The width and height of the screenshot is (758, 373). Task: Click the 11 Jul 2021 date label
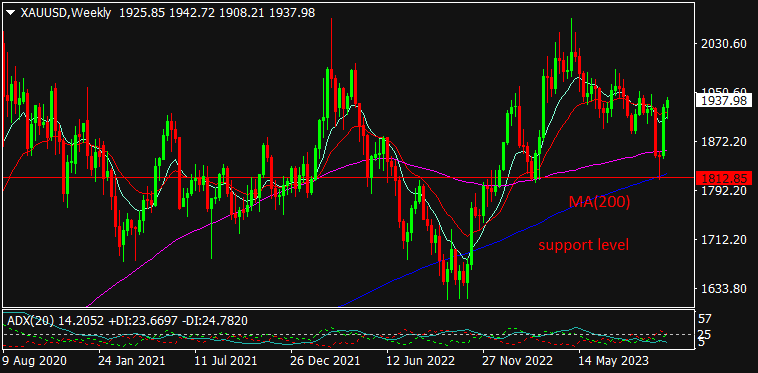[227, 361]
